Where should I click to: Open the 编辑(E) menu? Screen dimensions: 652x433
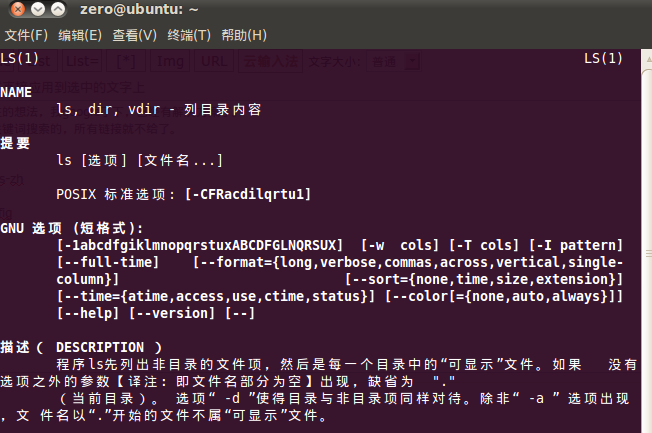(80, 35)
